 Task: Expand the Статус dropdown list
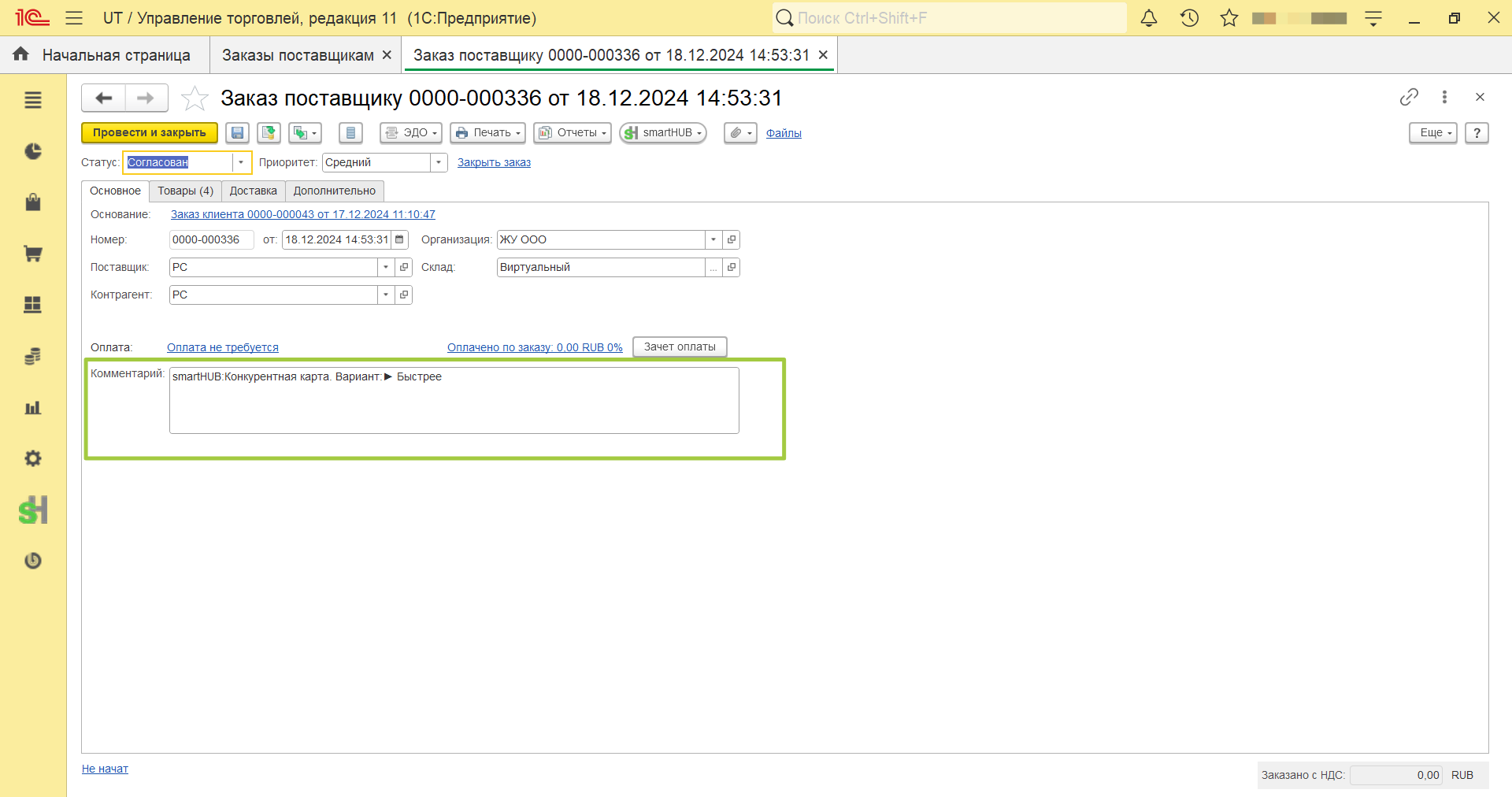(x=241, y=162)
